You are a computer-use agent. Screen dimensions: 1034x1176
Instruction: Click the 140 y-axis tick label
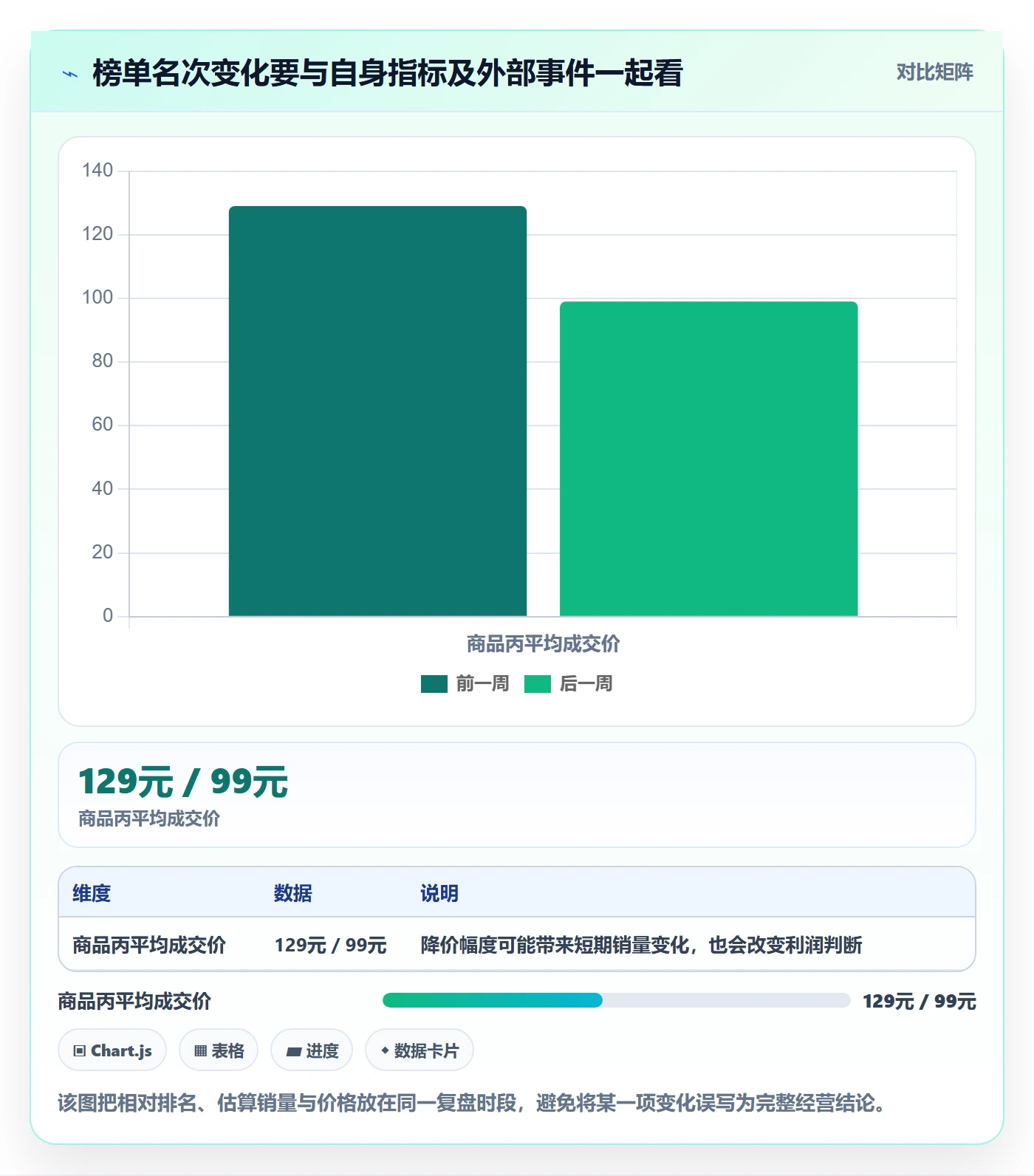click(x=97, y=171)
